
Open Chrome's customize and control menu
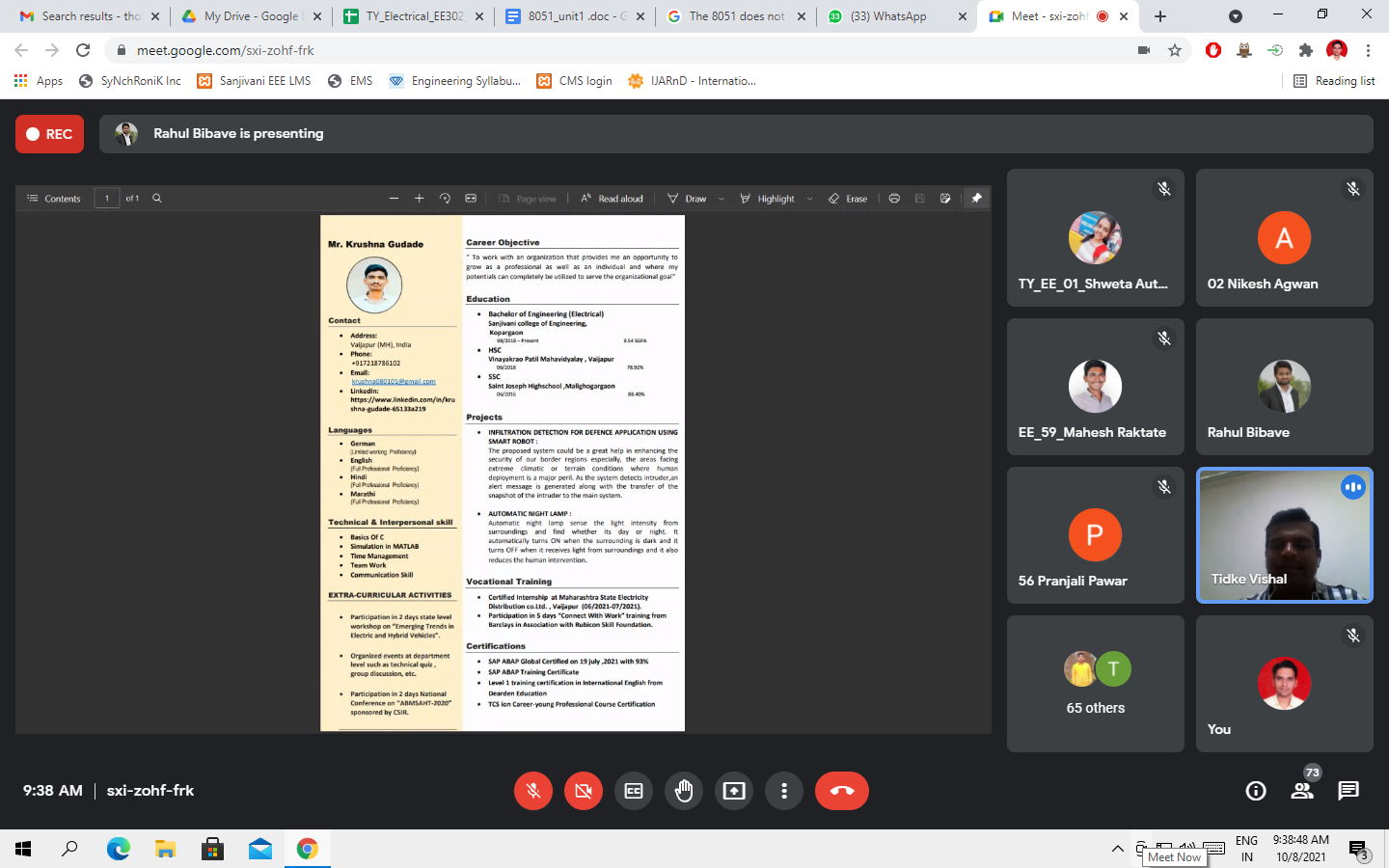(1368, 50)
